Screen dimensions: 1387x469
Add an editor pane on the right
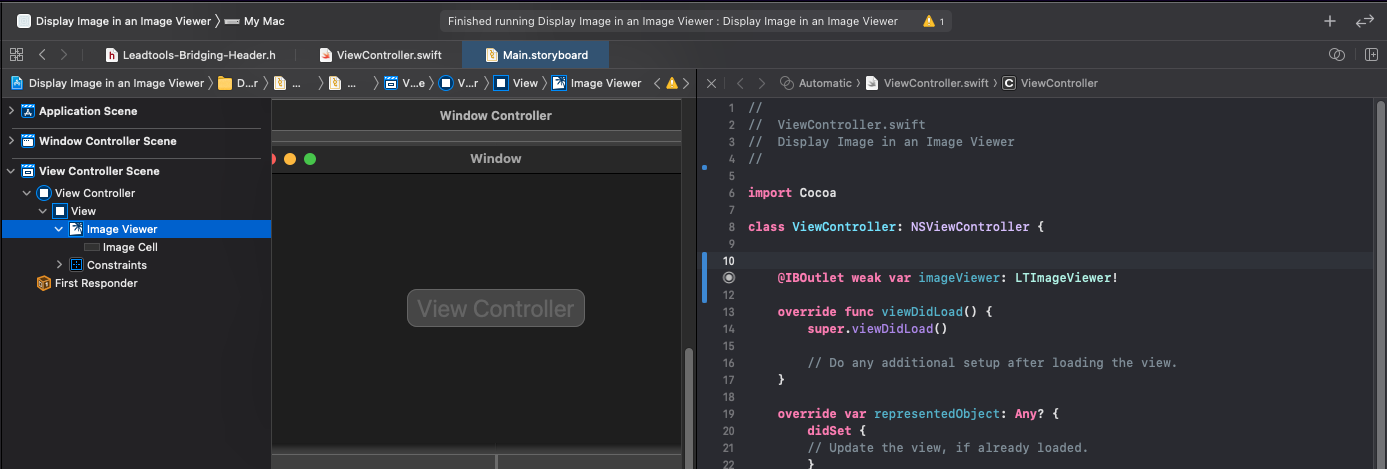point(1364,55)
